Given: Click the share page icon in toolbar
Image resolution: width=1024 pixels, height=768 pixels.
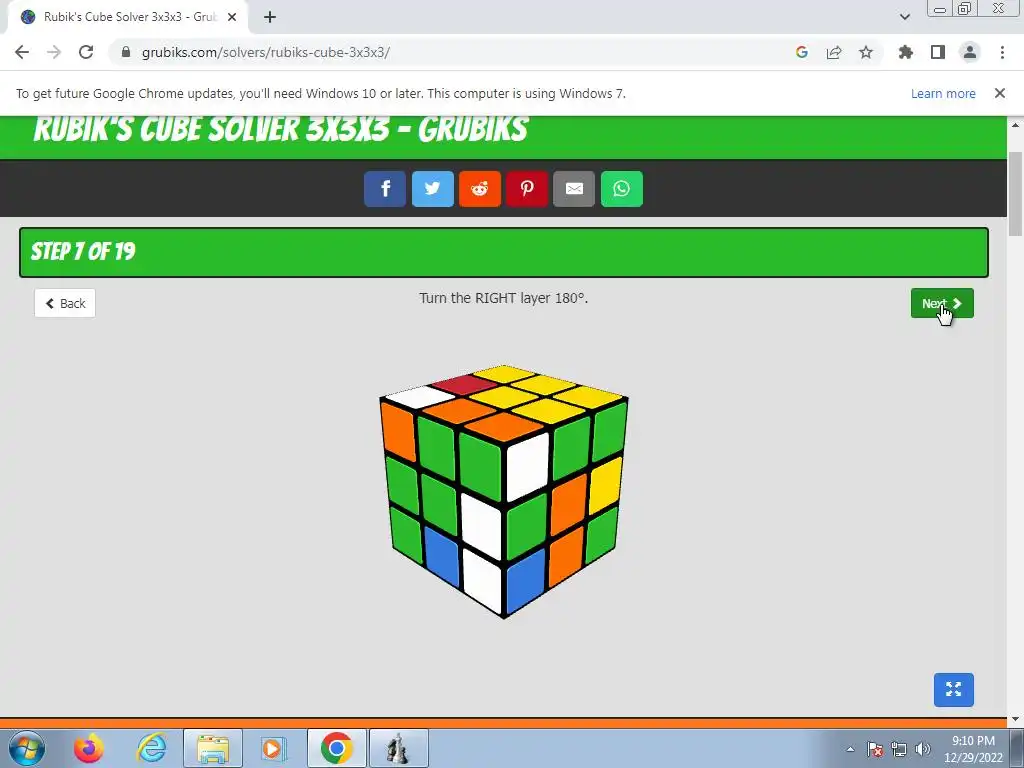Looking at the screenshot, I should point(834,52).
